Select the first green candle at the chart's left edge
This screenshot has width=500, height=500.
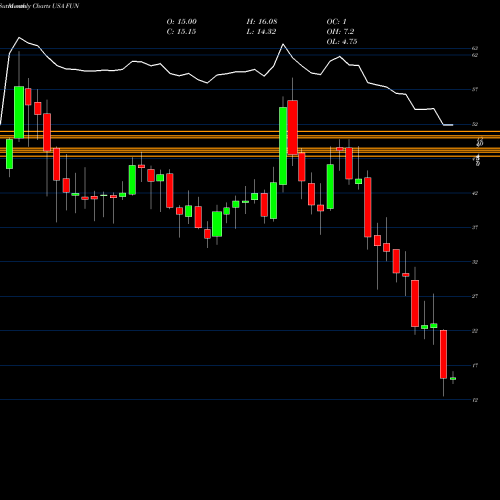[x=9, y=154]
